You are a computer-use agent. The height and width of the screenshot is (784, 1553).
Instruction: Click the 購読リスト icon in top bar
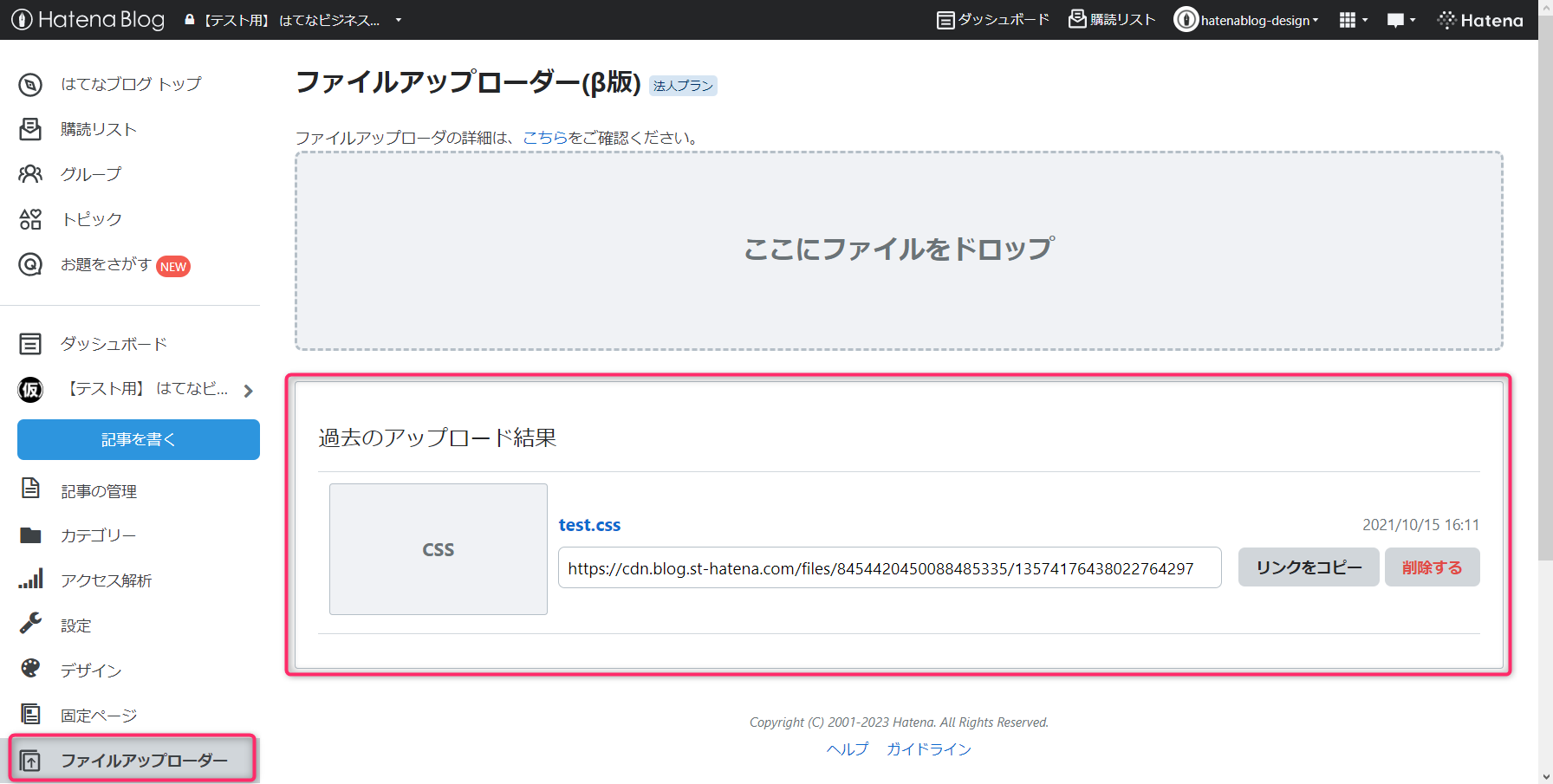[x=1077, y=19]
